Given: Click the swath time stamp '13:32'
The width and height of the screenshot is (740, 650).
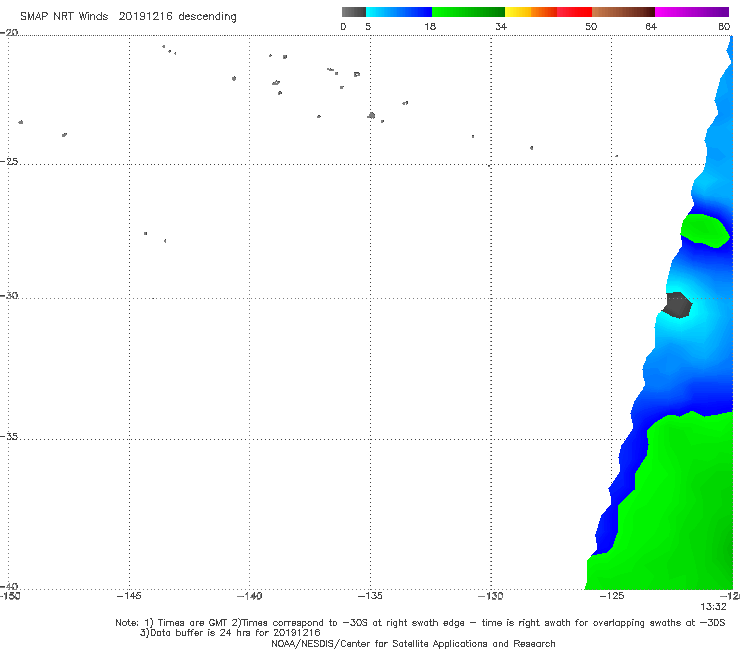Looking at the screenshot, I should (713, 607).
